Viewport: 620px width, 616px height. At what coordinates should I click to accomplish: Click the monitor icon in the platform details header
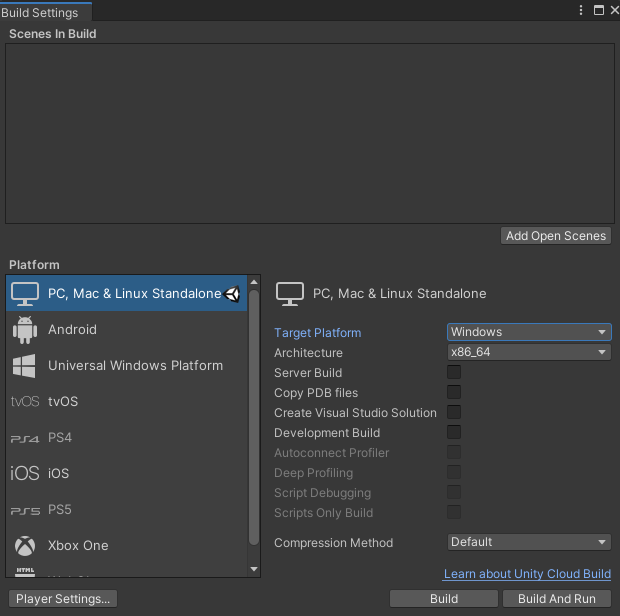click(290, 294)
